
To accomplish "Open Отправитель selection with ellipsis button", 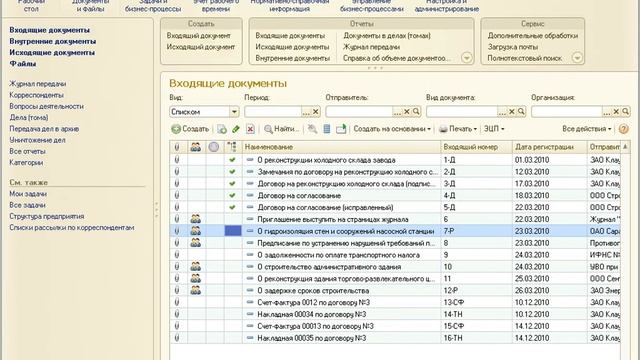I will pyautogui.click(x=398, y=111).
